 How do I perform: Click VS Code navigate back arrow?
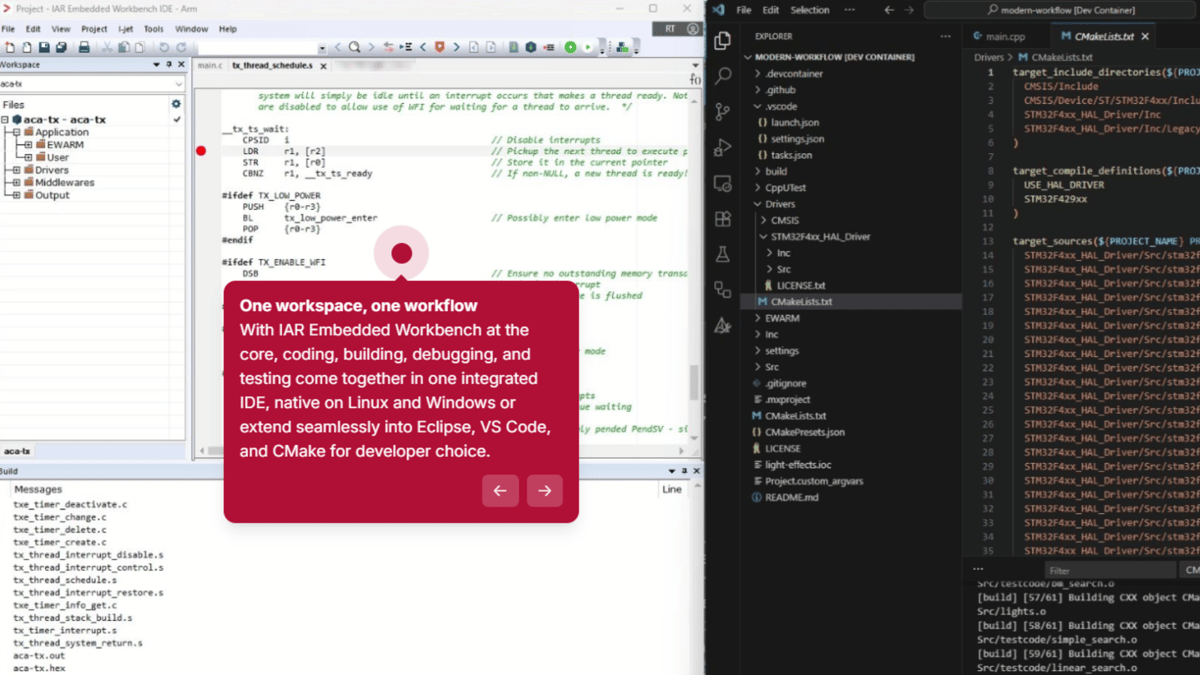[x=889, y=10]
